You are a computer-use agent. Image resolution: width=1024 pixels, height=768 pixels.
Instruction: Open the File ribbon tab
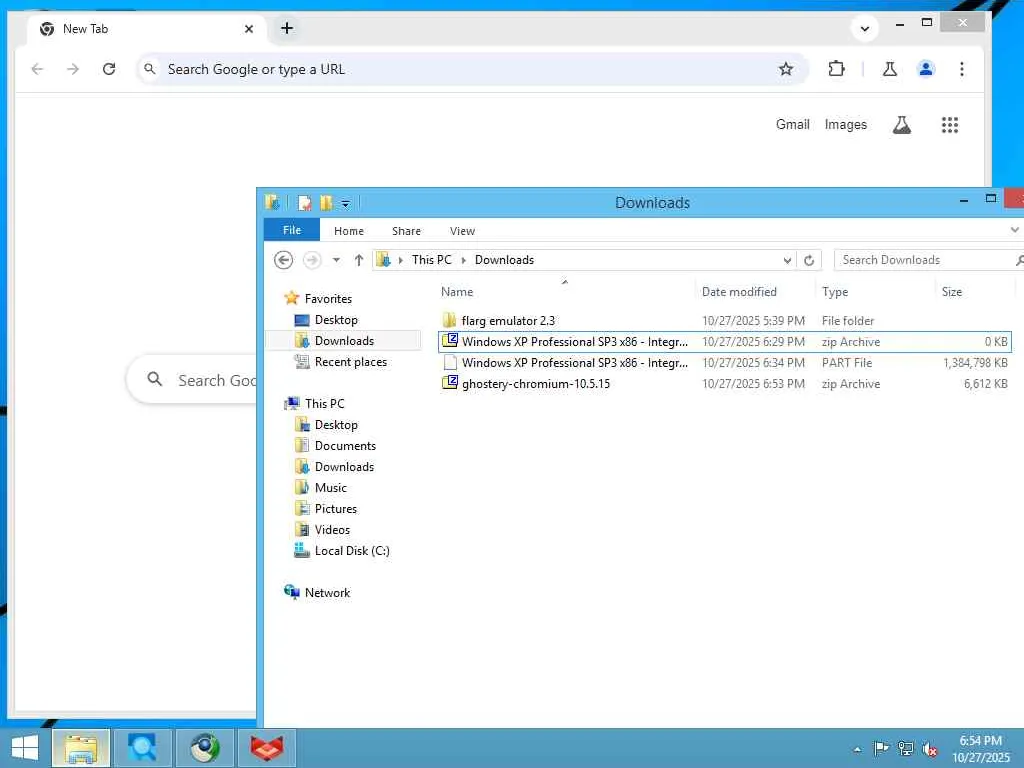pyautogui.click(x=292, y=230)
